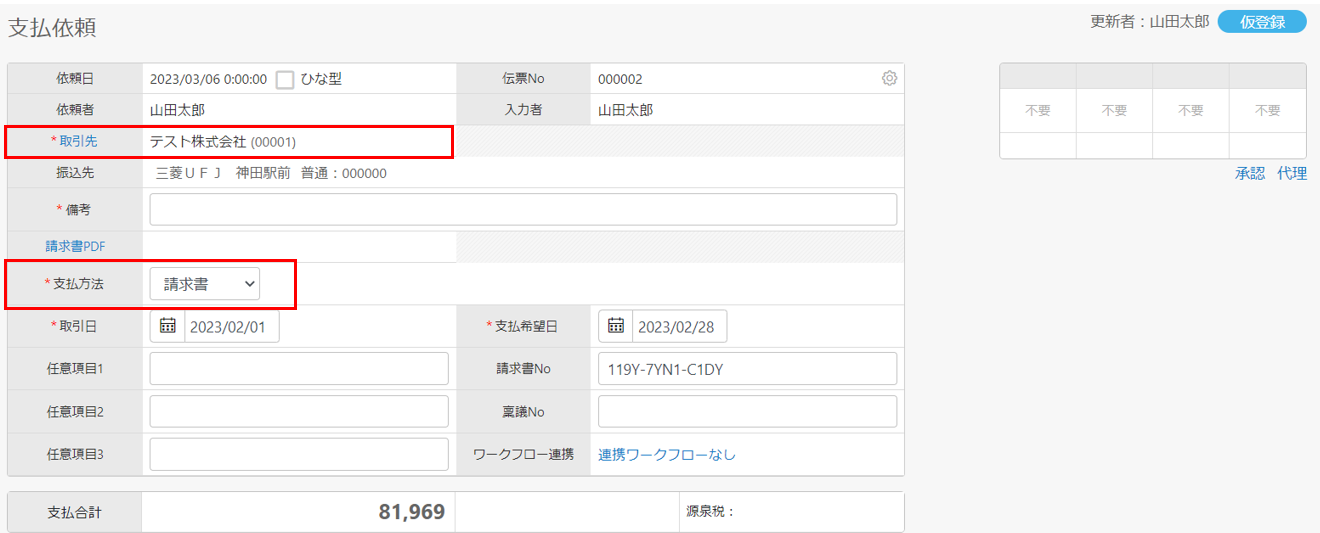Click the 支払合計 amount 81,969

[x=411, y=512]
